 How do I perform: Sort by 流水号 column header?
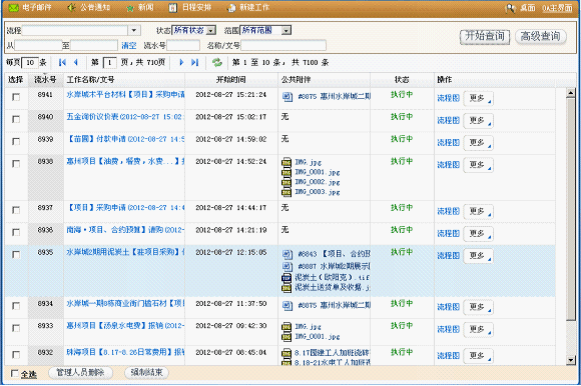[x=45, y=80]
